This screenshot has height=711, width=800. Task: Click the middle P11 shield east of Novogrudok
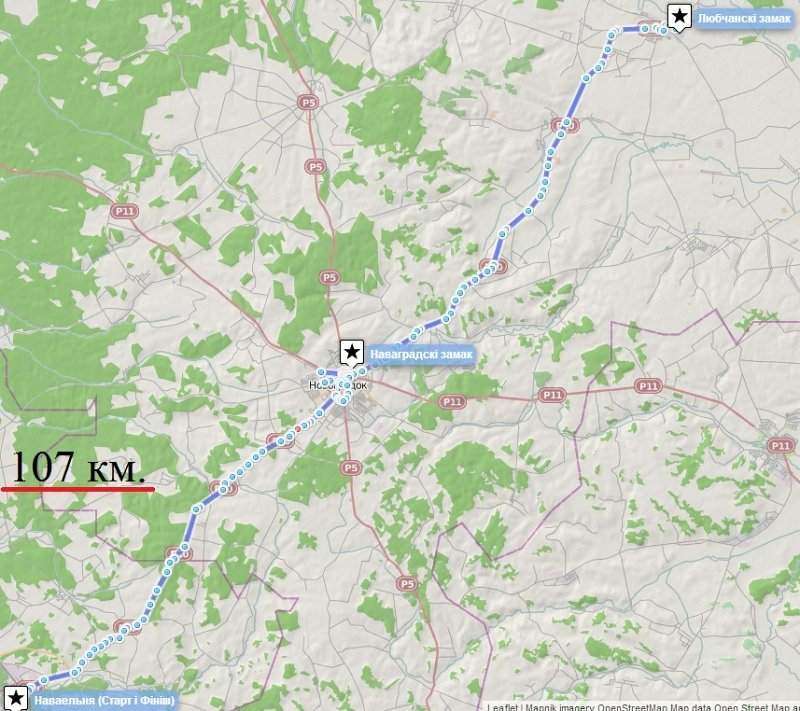tap(552, 395)
